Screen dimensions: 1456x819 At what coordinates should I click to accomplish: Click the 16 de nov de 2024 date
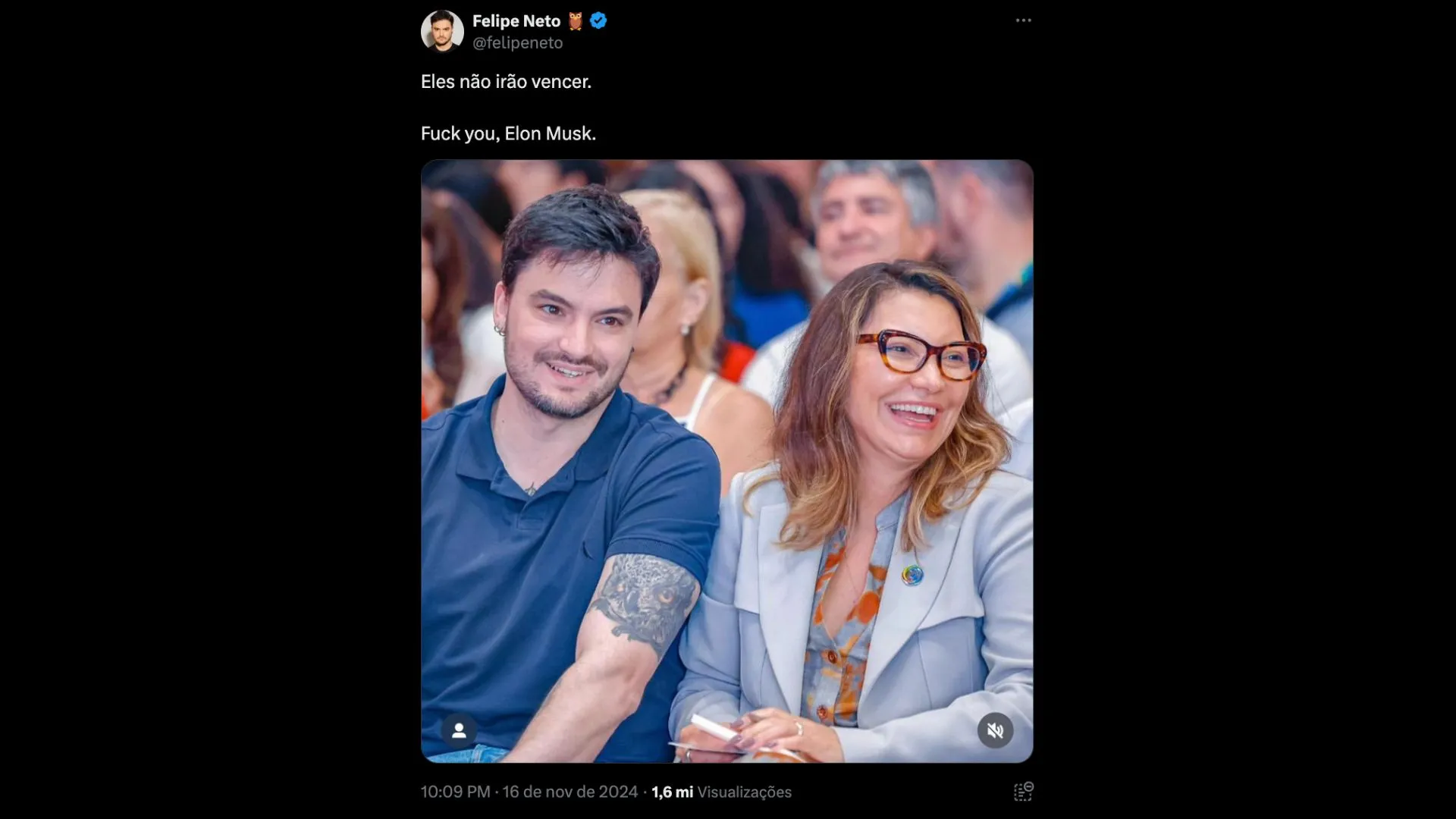[x=570, y=792]
